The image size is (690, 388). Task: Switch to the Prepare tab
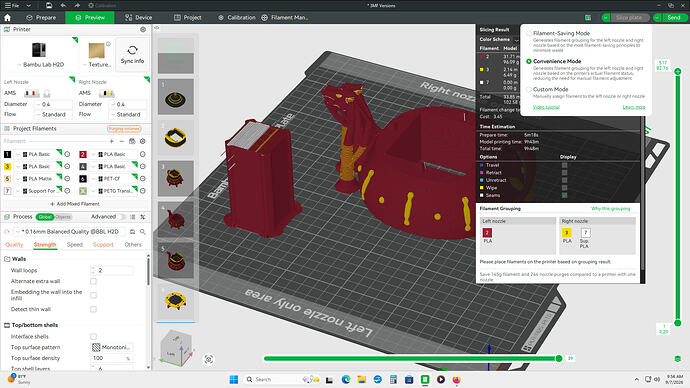(41, 18)
